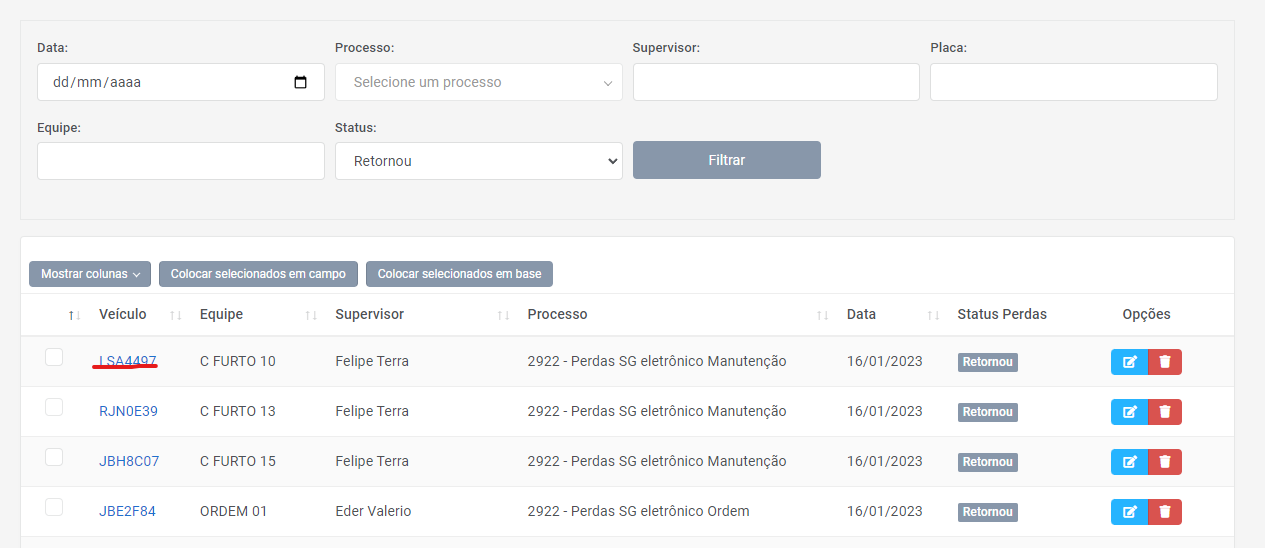Screen dimensions: 1265x548
Task: Open the JBH8C07 vehicle link
Action: [129, 461]
